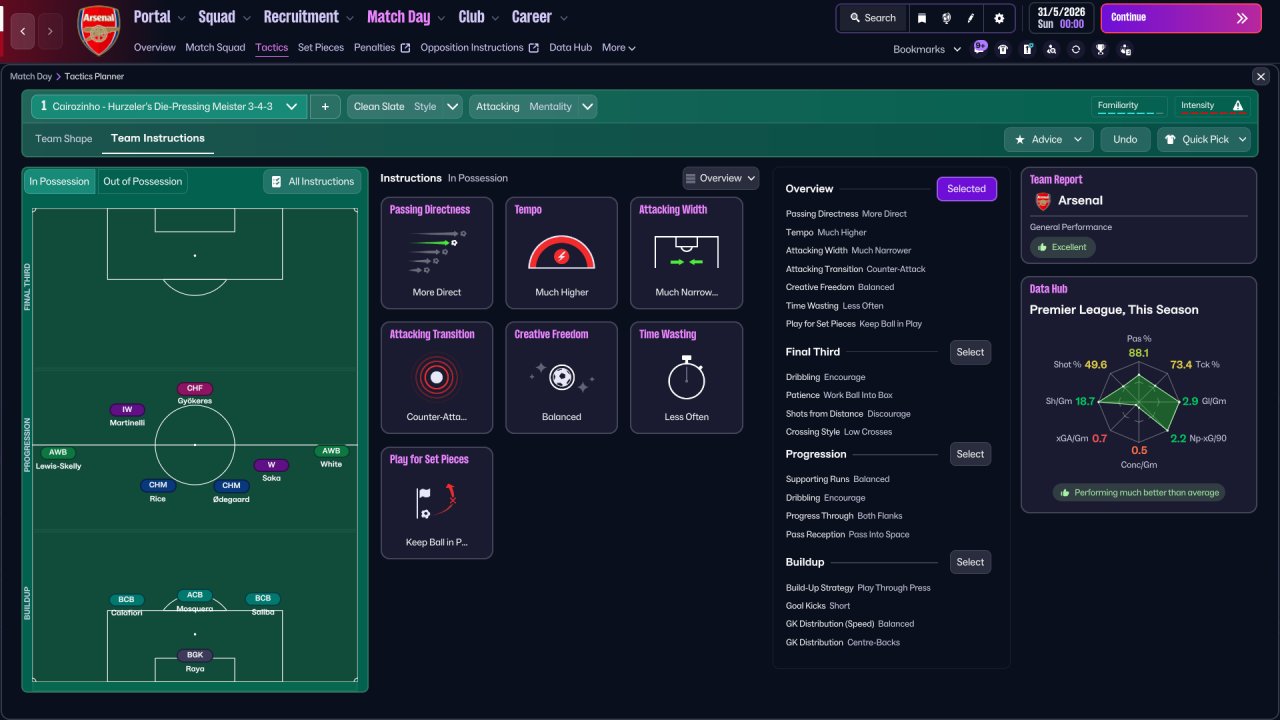
Task: Click the shirt icon in the bookmarks bar
Action: (1003, 49)
